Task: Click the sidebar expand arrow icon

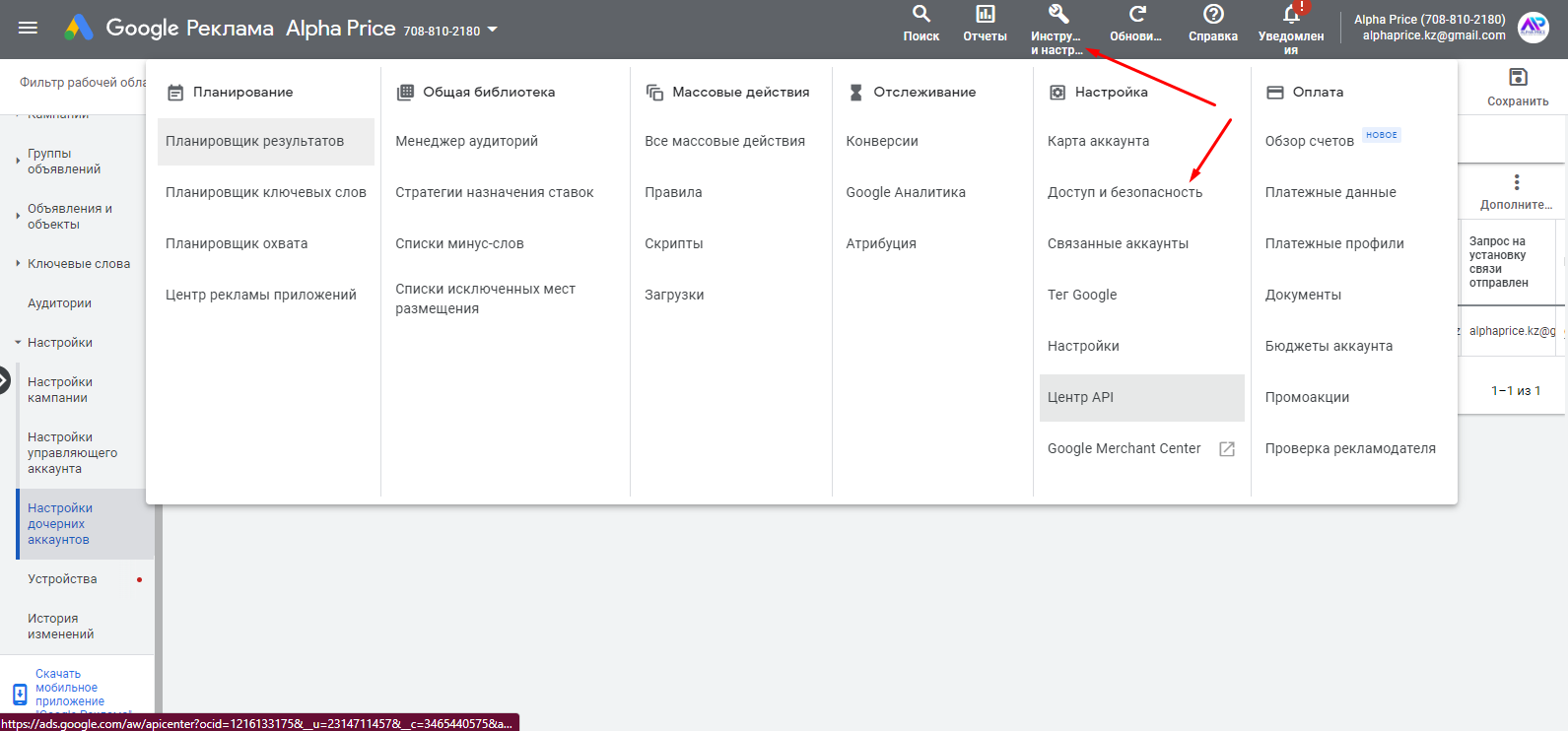Action: coord(3,379)
